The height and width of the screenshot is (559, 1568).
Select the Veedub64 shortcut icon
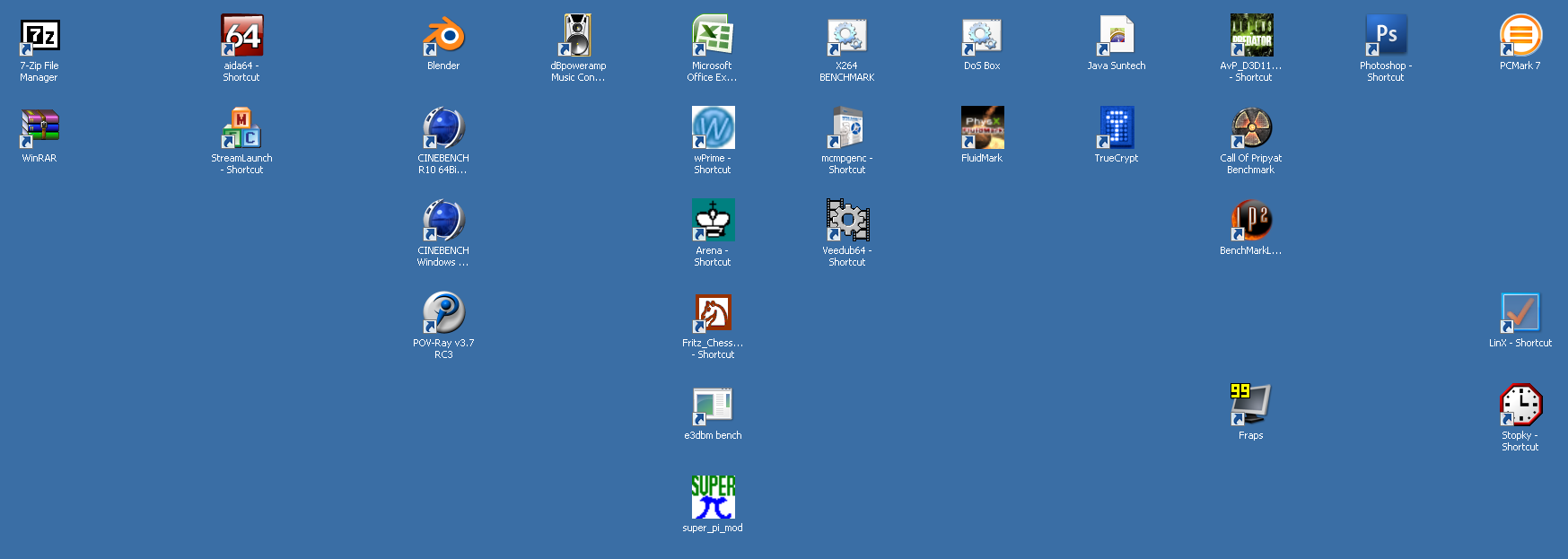tap(847, 221)
